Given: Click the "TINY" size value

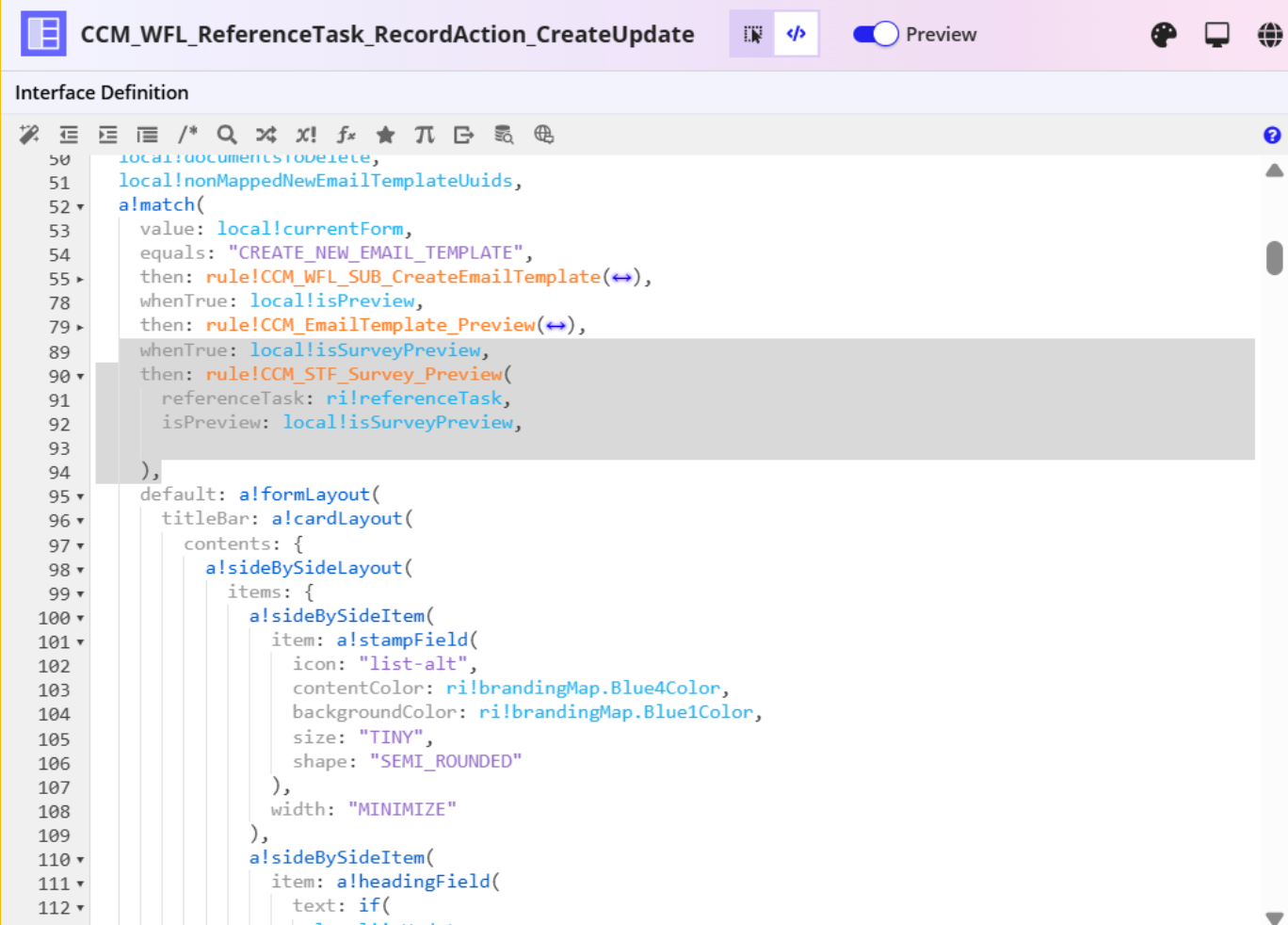Looking at the screenshot, I should [x=392, y=738].
